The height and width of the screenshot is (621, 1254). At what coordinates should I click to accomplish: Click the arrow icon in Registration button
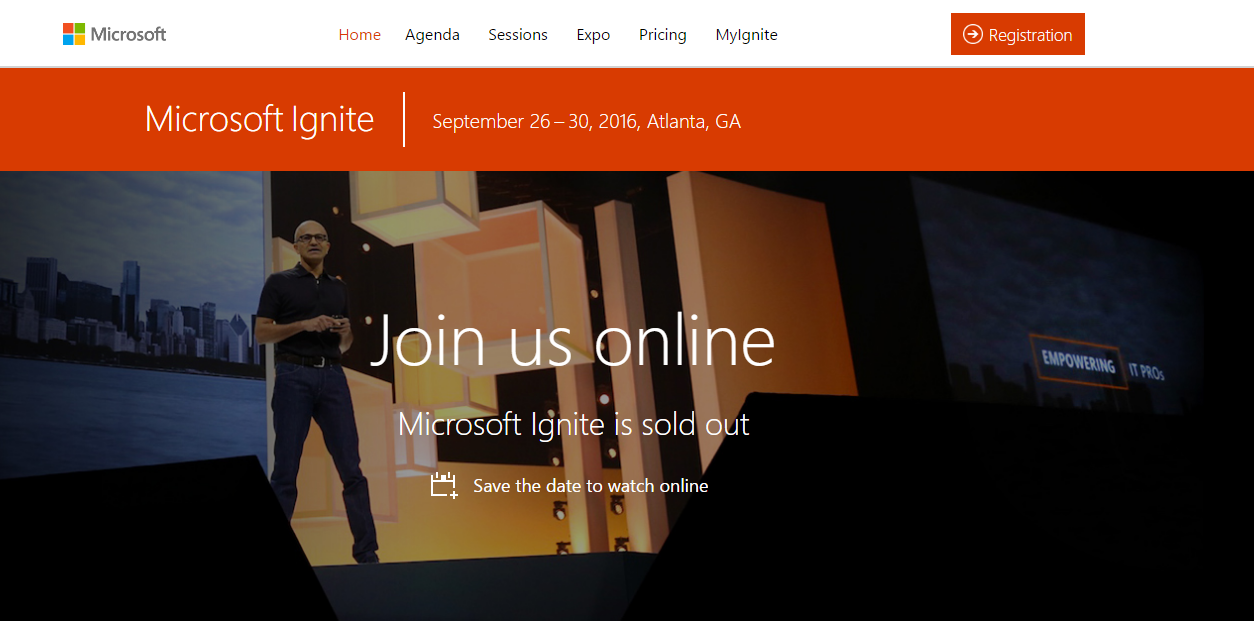[972, 35]
